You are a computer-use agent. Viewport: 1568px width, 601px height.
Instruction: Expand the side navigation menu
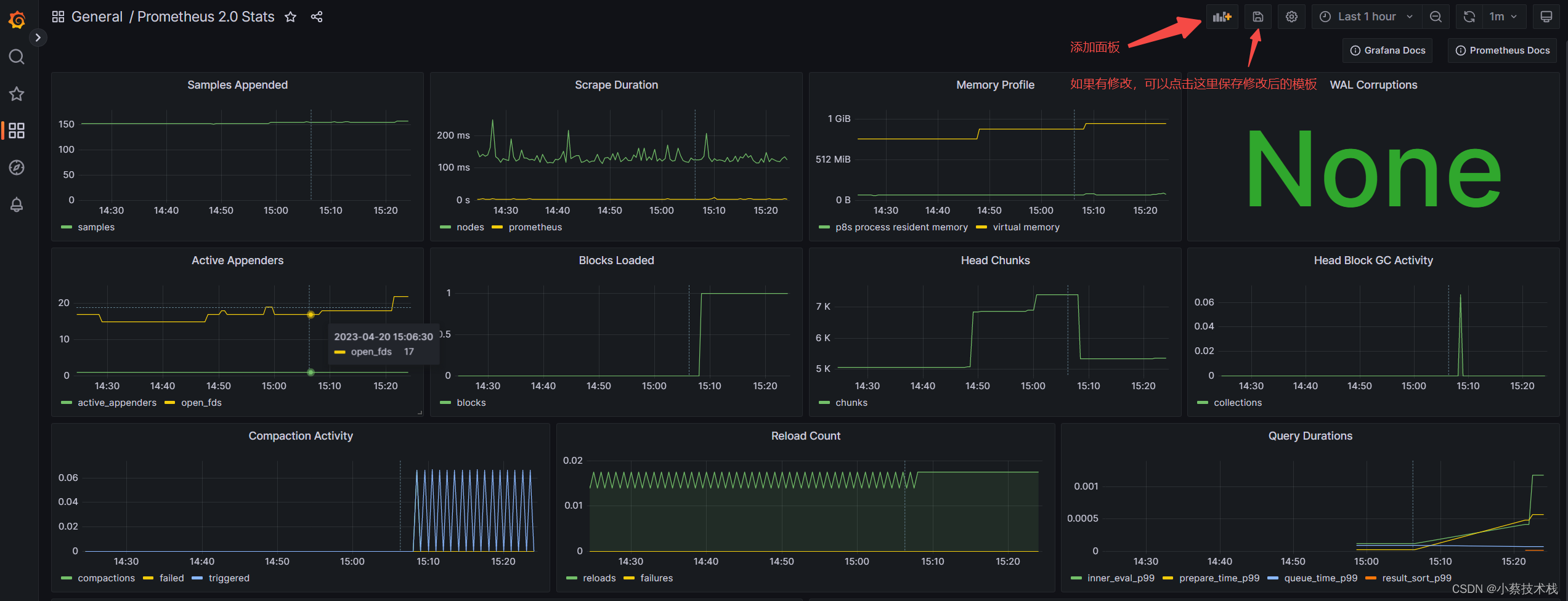pos(38,38)
